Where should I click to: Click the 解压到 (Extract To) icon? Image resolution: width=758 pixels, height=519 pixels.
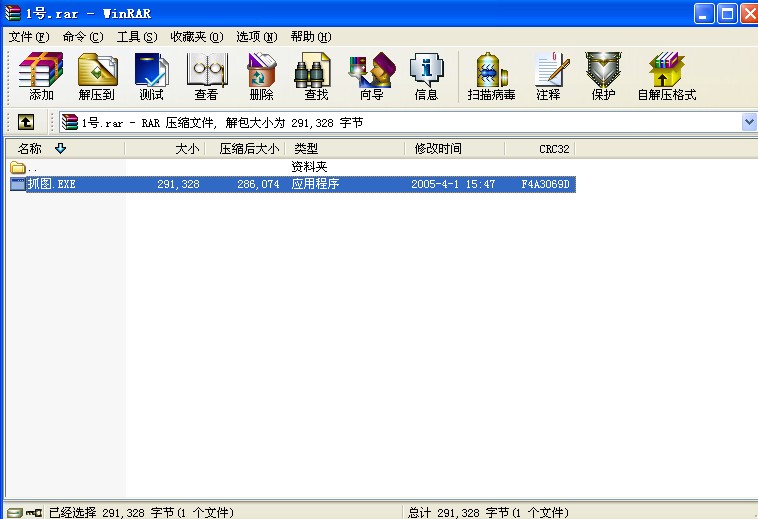tap(97, 76)
